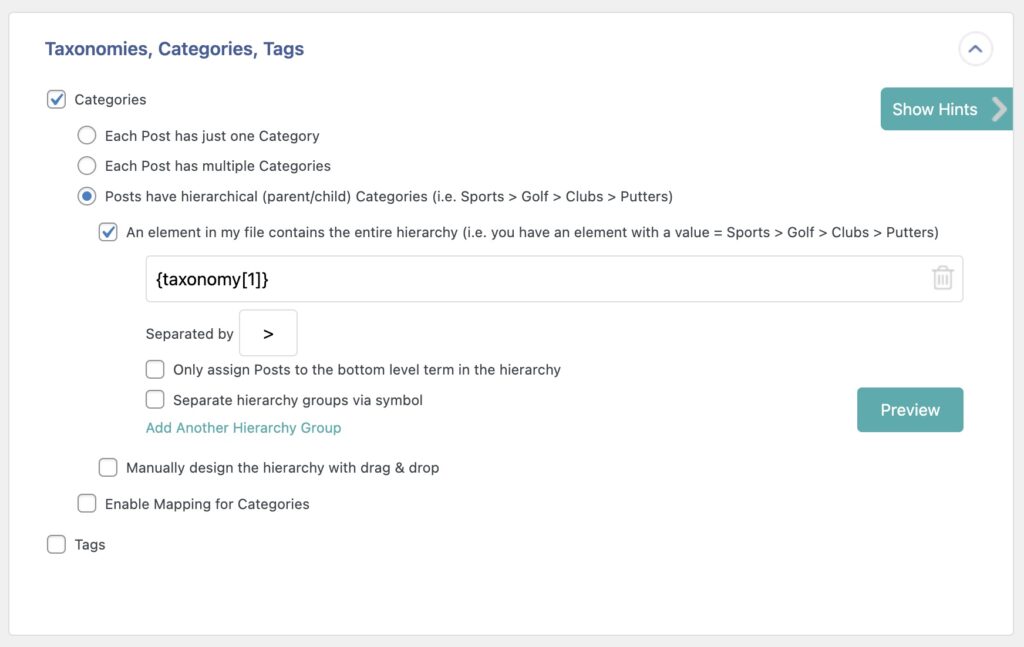
Task: Select Each Post has multiple Categories
Action: point(87,165)
